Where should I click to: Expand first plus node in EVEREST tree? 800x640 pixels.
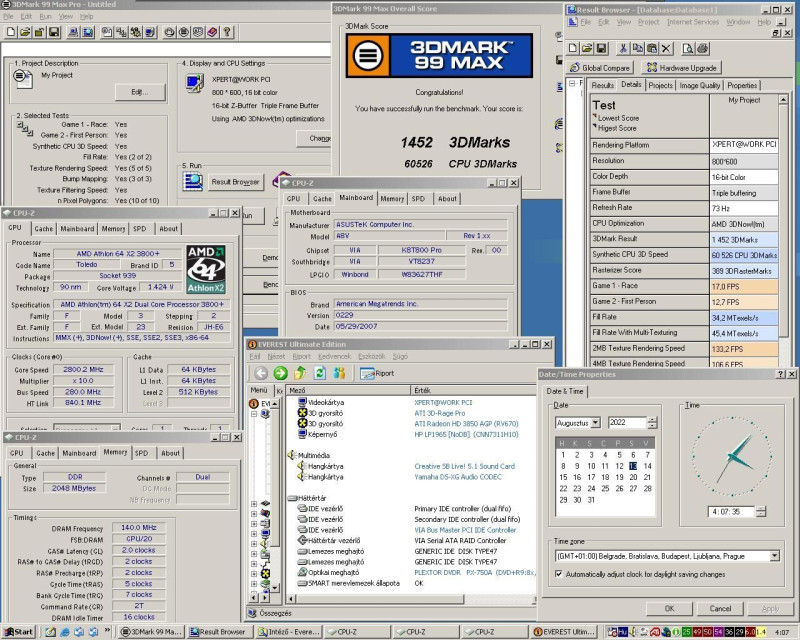tap(254, 504)
